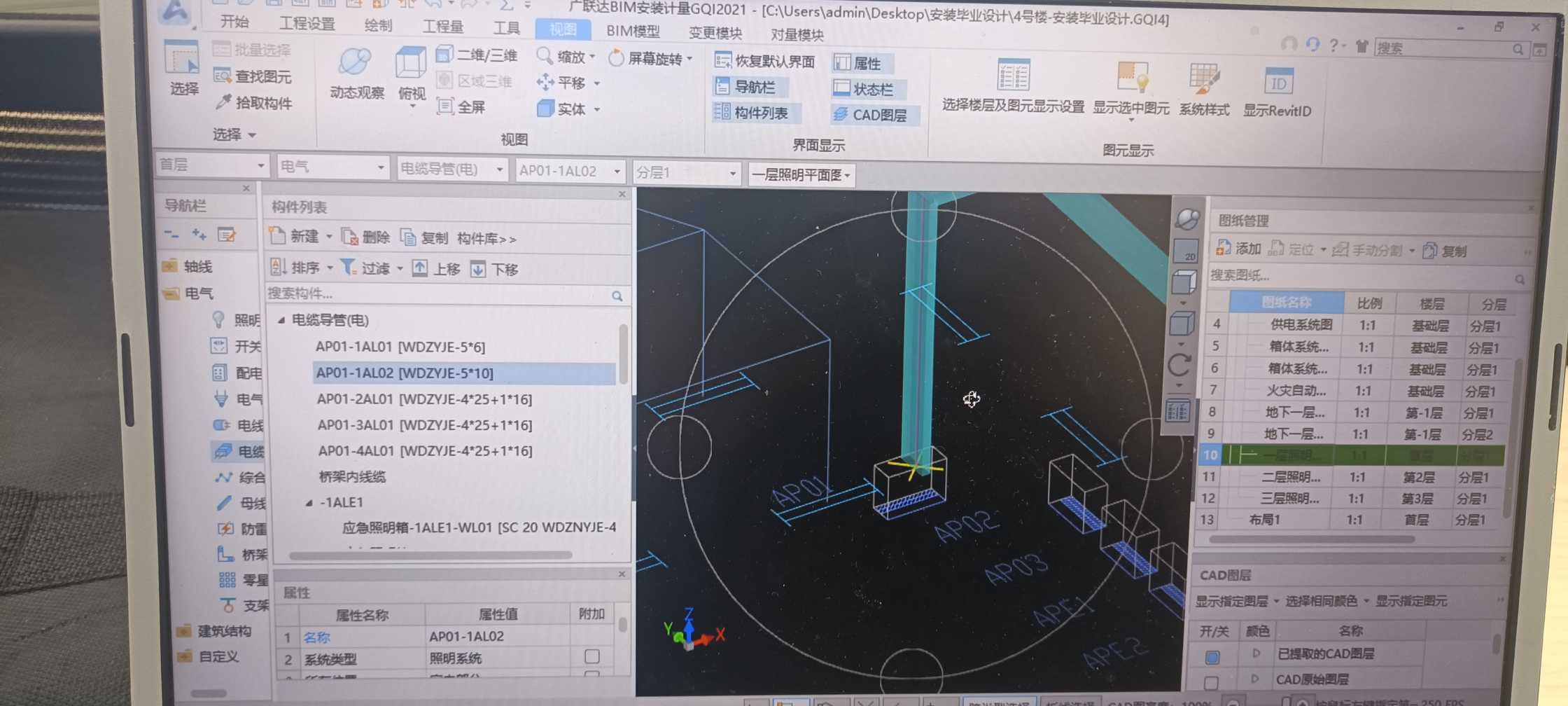Open the 俯视 top view cube
Image resolution: width=1568 pixels, height=706 pixels.
pos(411,74)
